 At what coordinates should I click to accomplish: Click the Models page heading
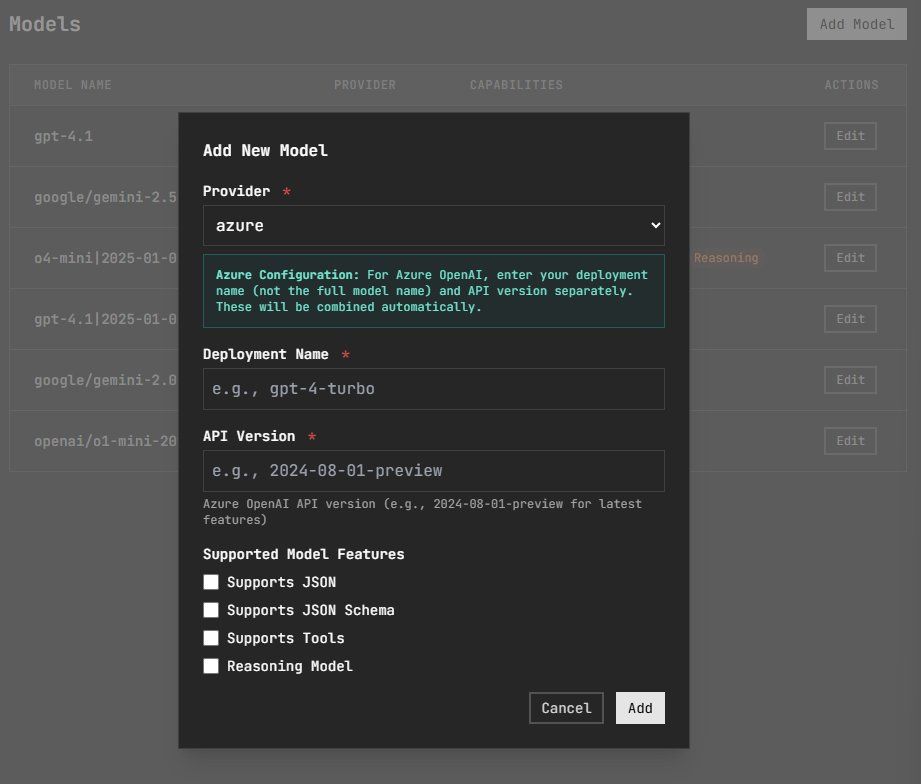coord(45,24)
